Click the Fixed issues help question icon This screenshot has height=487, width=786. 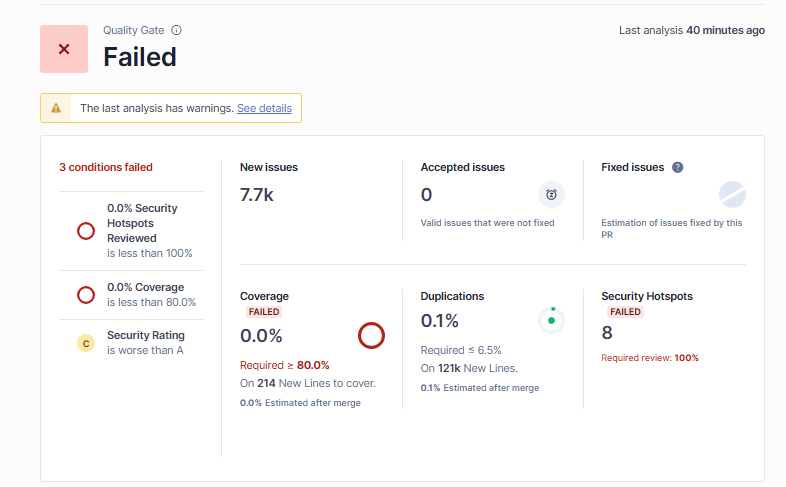pos(677,167)
